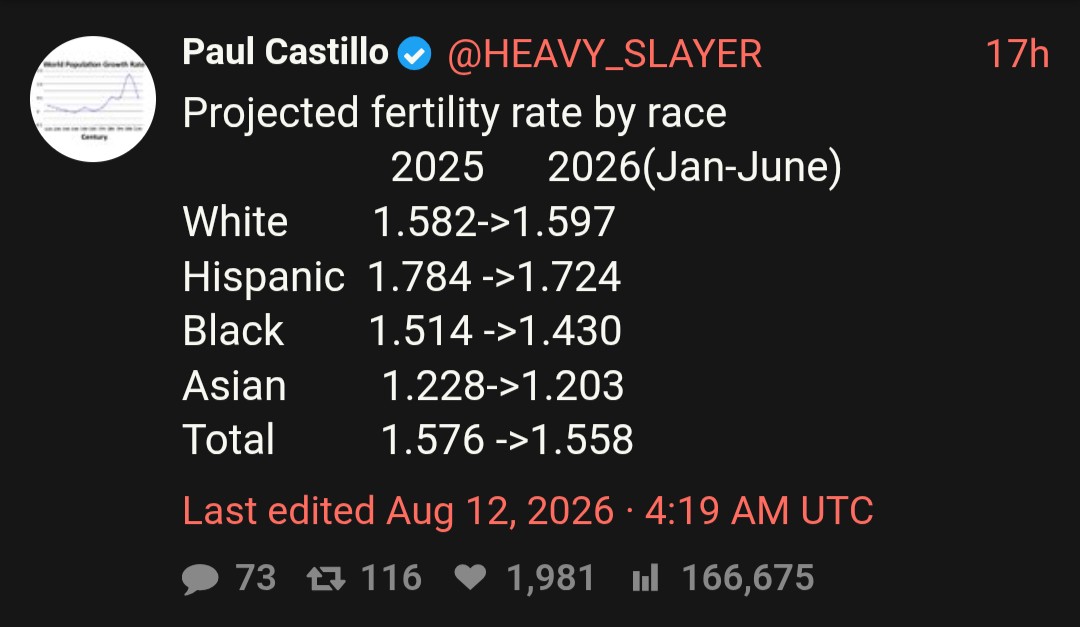Click the speech bubble reply icon
Screen dimensions: 1080x627
pos(200,578)
